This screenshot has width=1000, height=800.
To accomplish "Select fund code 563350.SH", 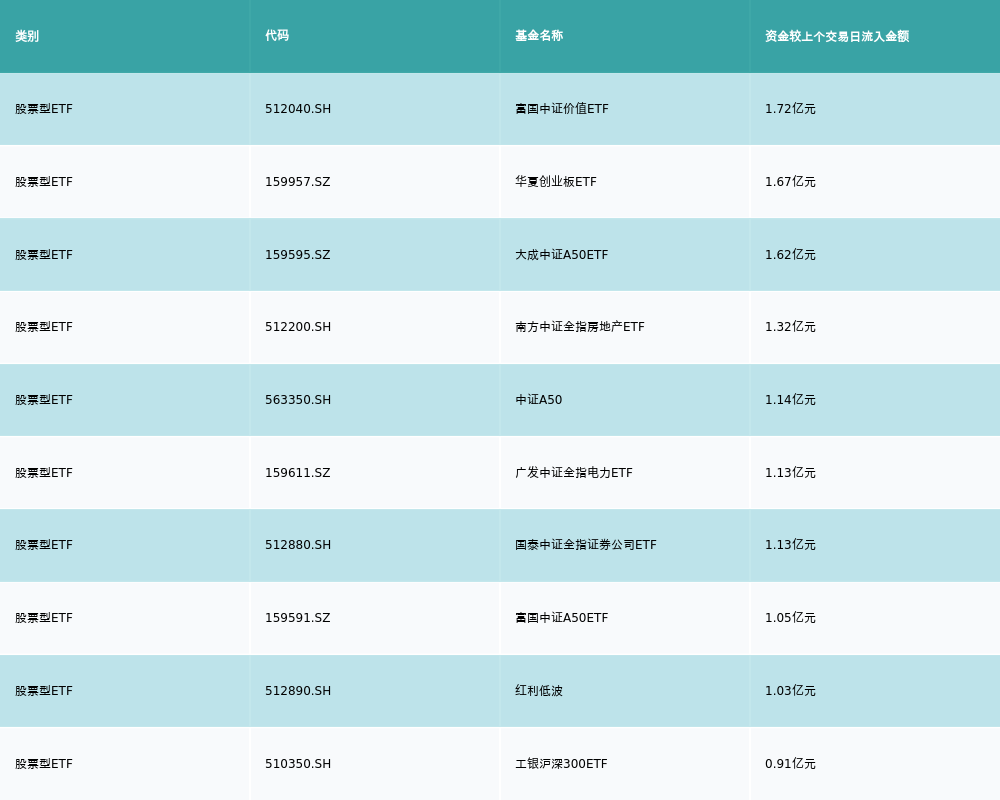I will click(x=298, y=400).
